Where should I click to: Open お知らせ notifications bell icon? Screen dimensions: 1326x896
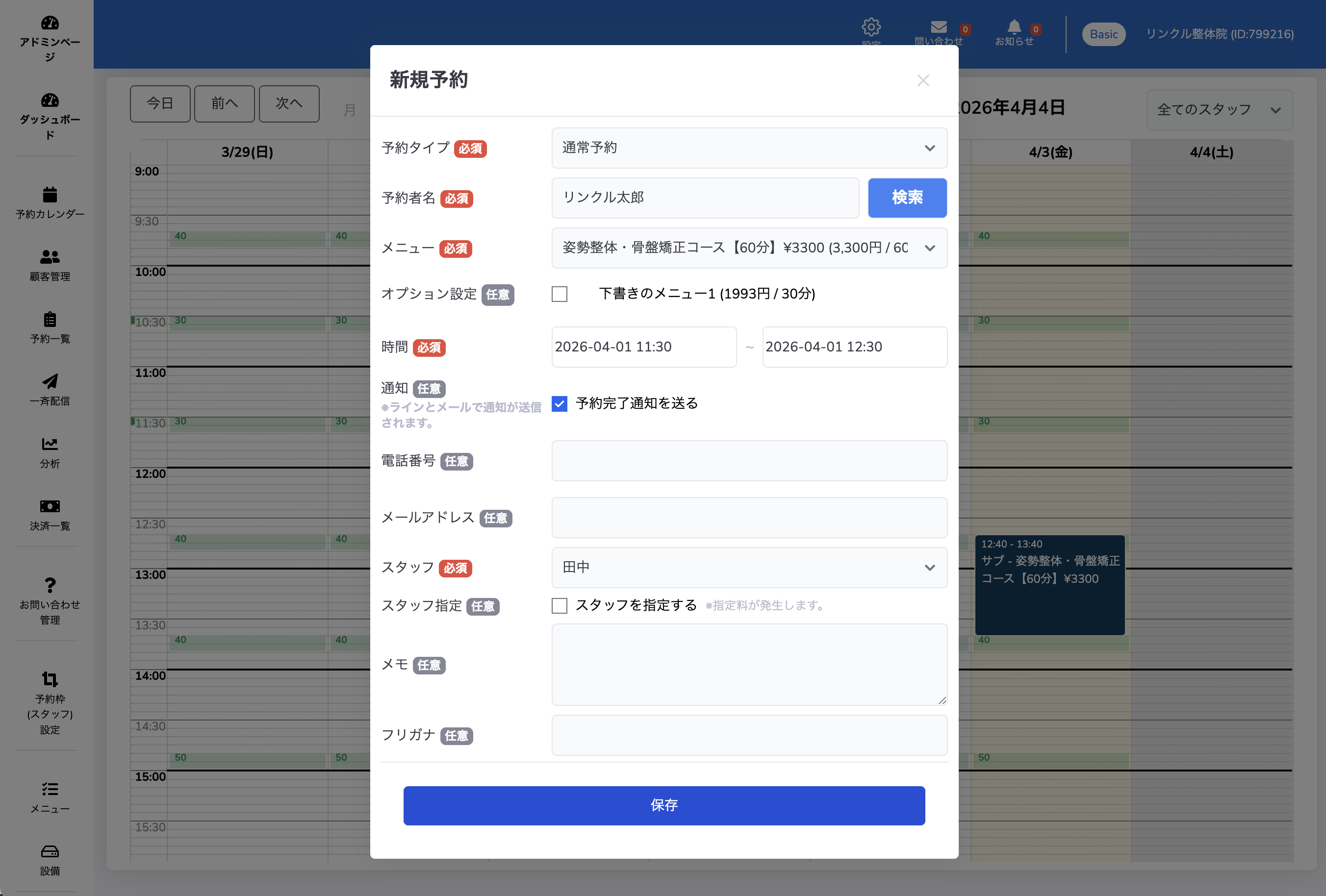(1015, 26)
